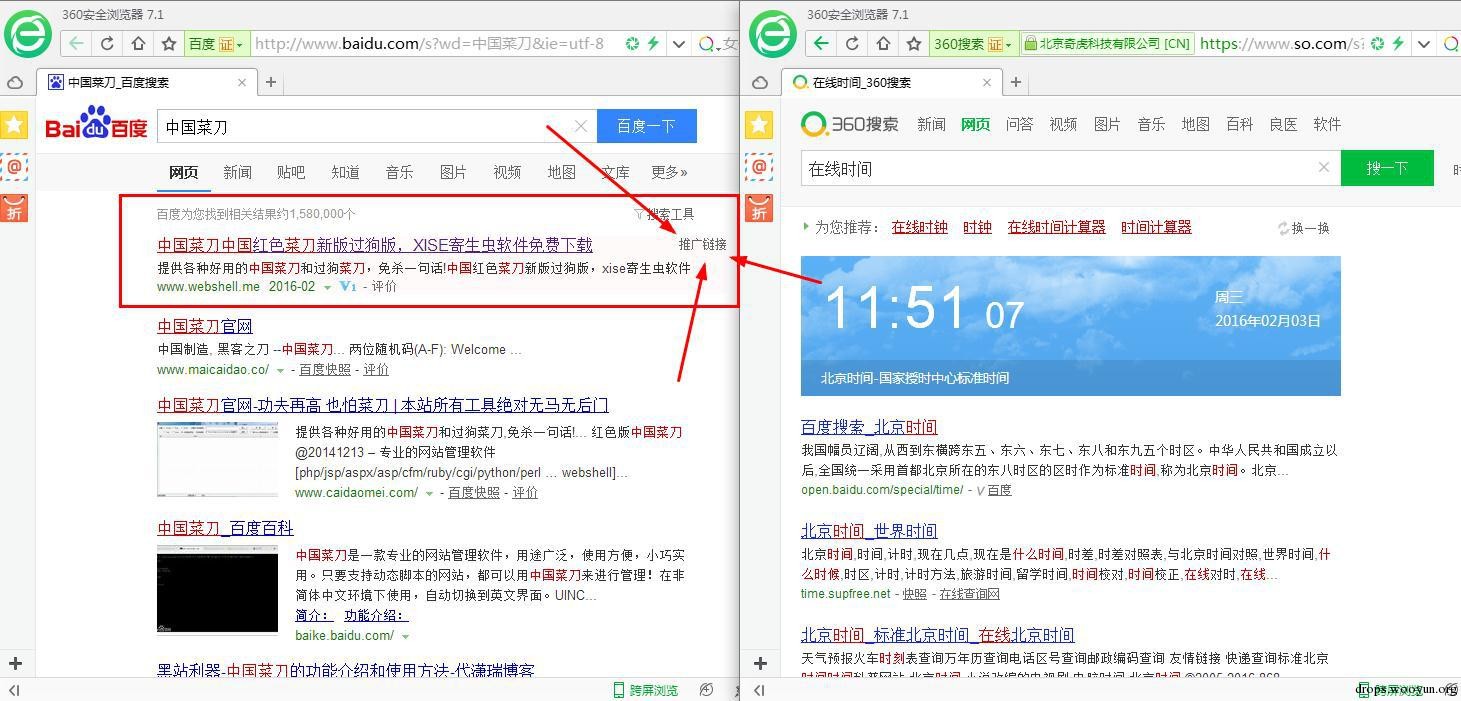Viewport: 1461px width, 701px height.
Task: Click the home icon in the right 360搜索 browser
Action: click(883, 44)
